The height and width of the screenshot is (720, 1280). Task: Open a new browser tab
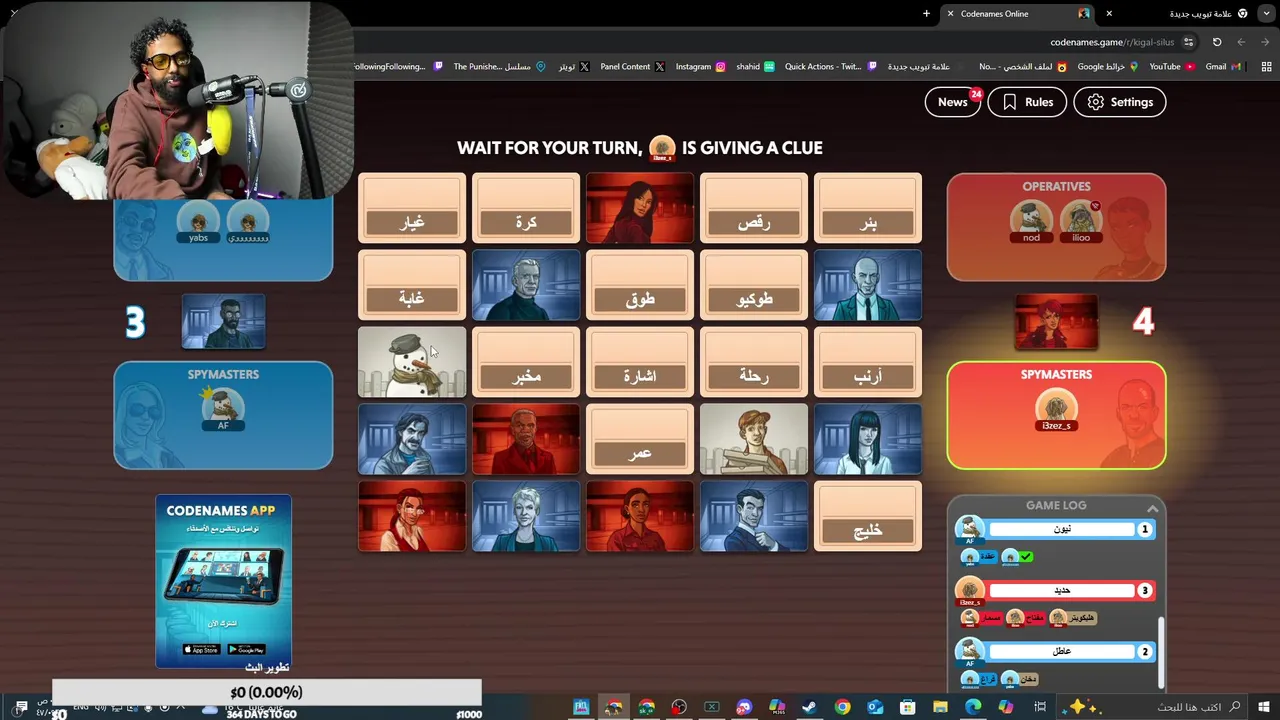coord(926,14)
